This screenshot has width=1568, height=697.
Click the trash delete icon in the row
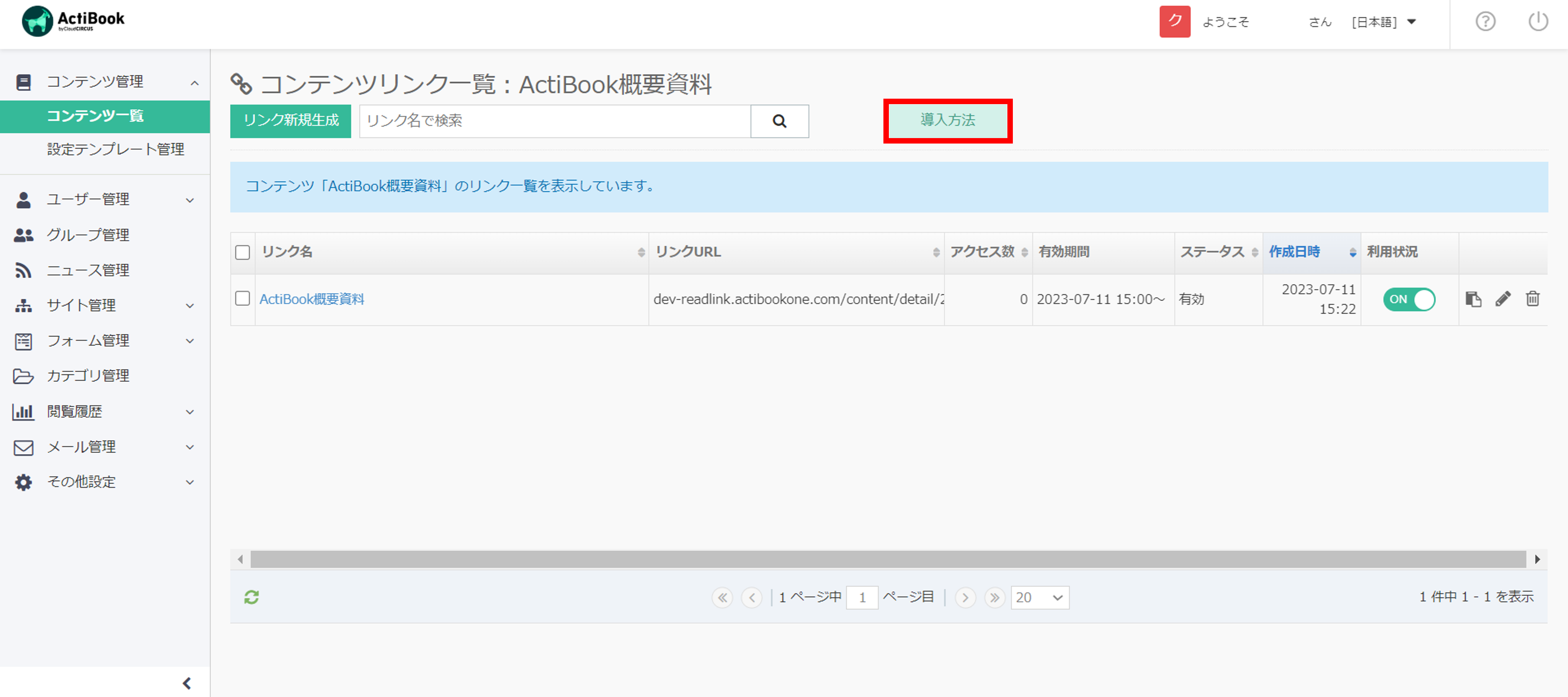1533,299
